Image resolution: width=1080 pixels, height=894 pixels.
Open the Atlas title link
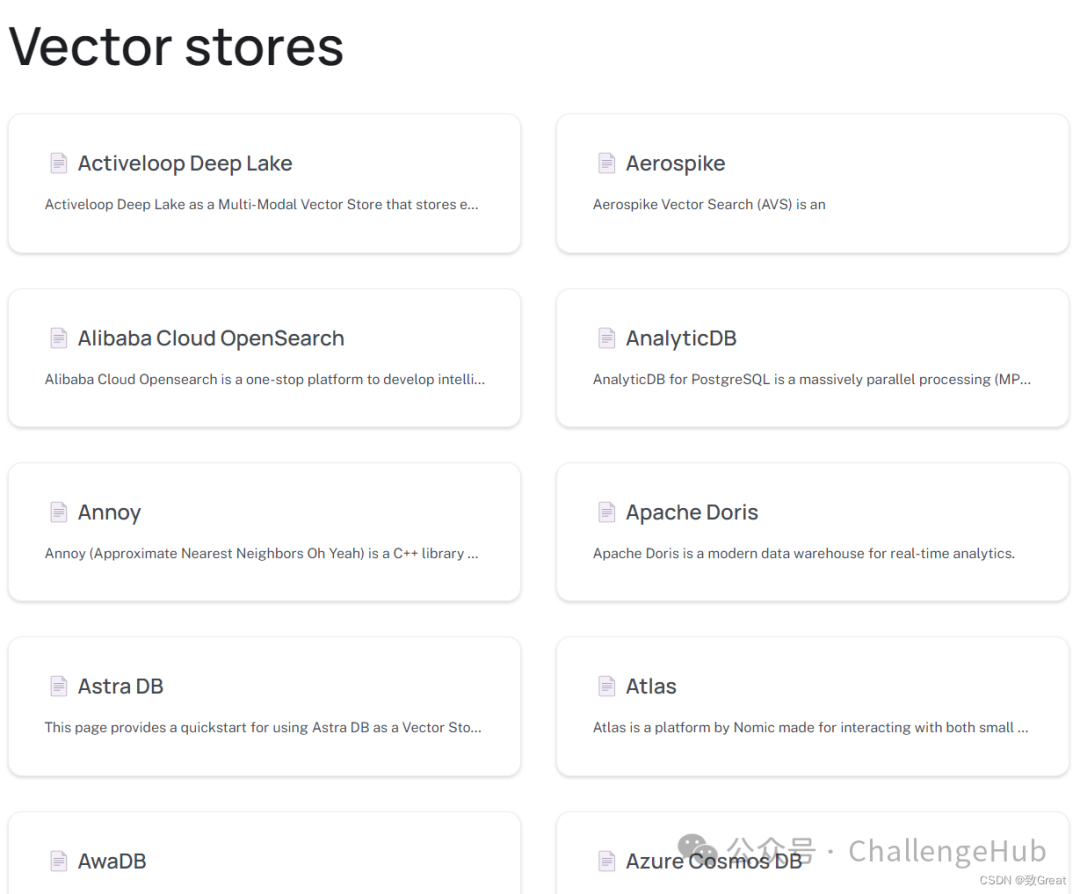click(x=651, y=686)
